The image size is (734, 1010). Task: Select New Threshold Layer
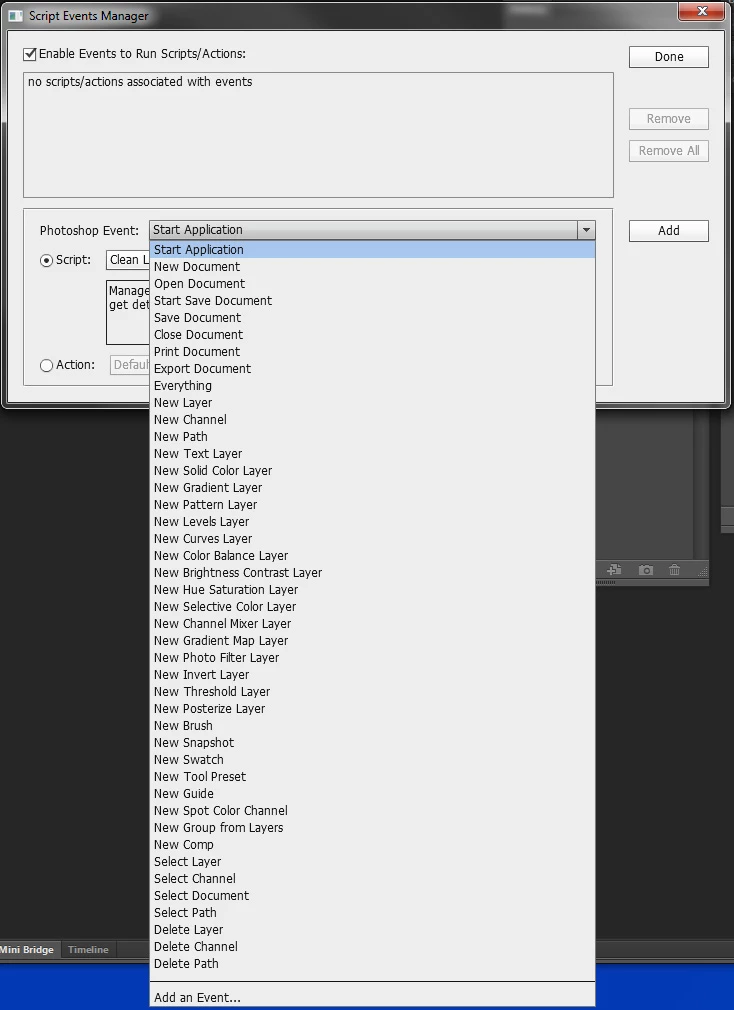coord(372,692)
